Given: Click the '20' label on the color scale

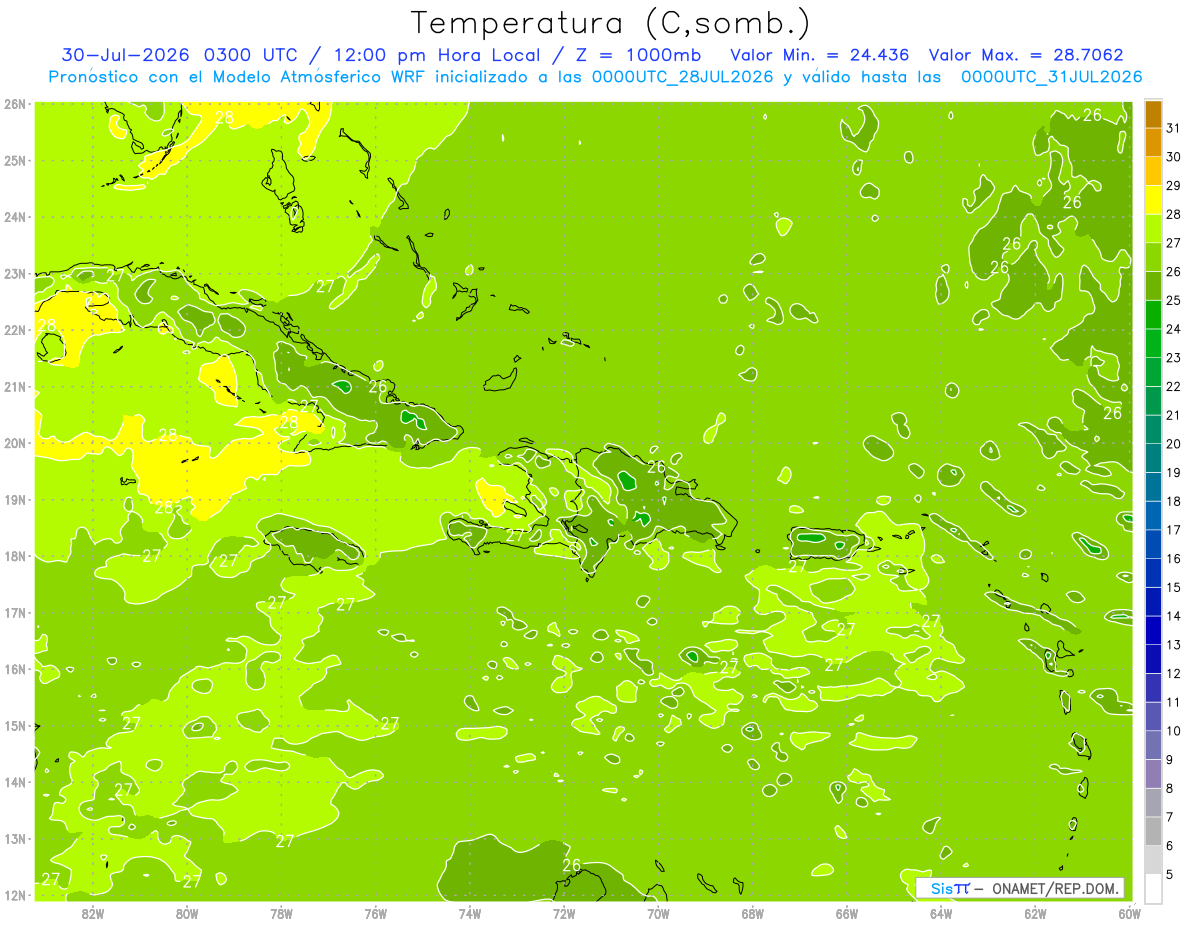Looking at the screenshot, I should coord(1174,444).
